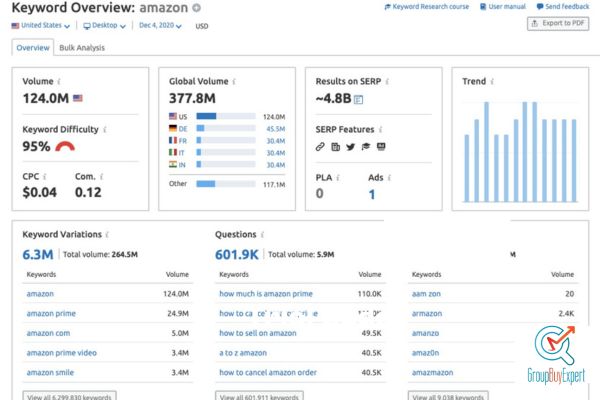Open the Dec 4, 2020 date dropdown
Screen dimensions: 600x400
160,26
